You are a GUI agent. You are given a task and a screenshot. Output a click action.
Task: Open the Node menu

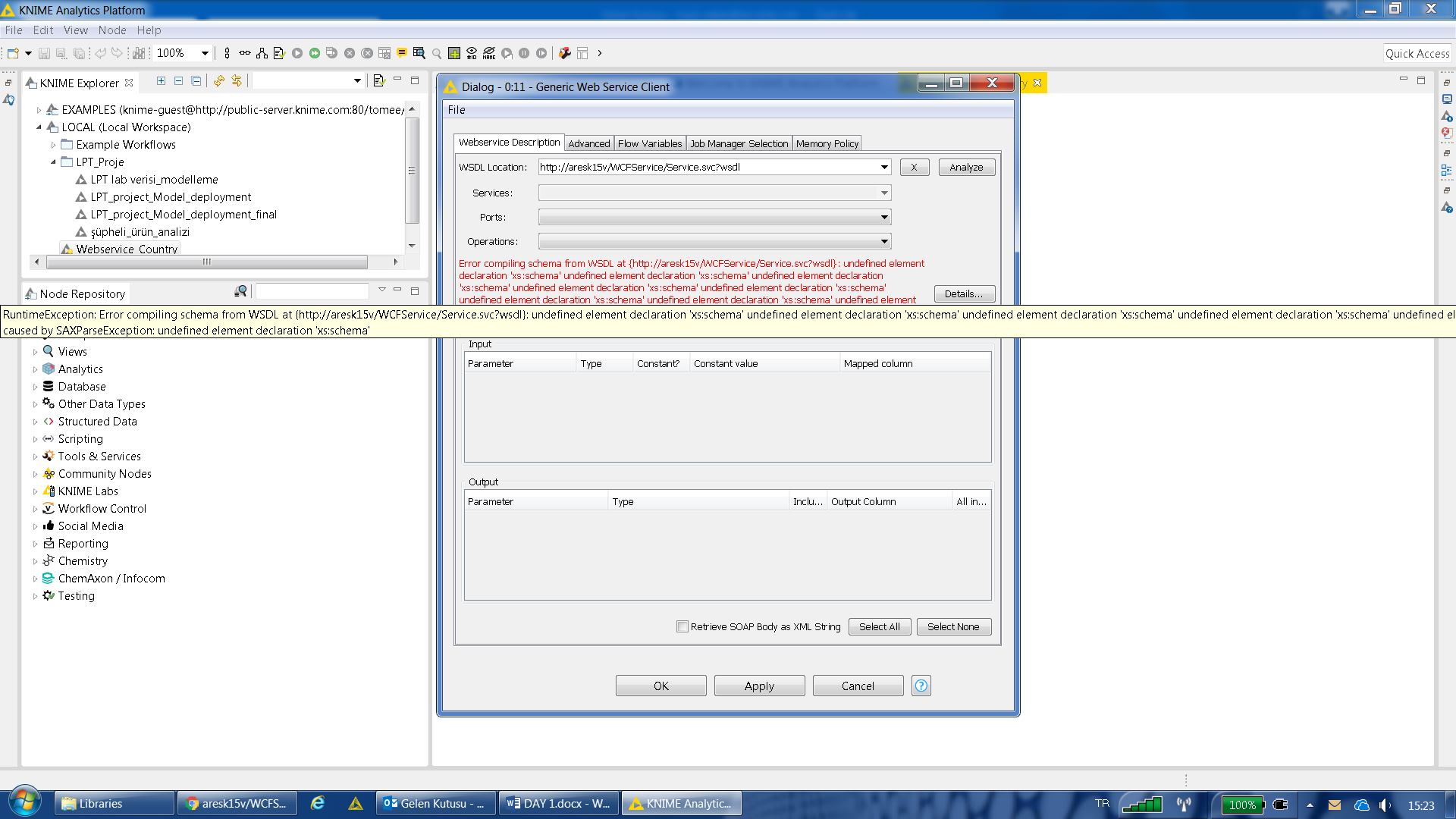(x=112, y=30)
